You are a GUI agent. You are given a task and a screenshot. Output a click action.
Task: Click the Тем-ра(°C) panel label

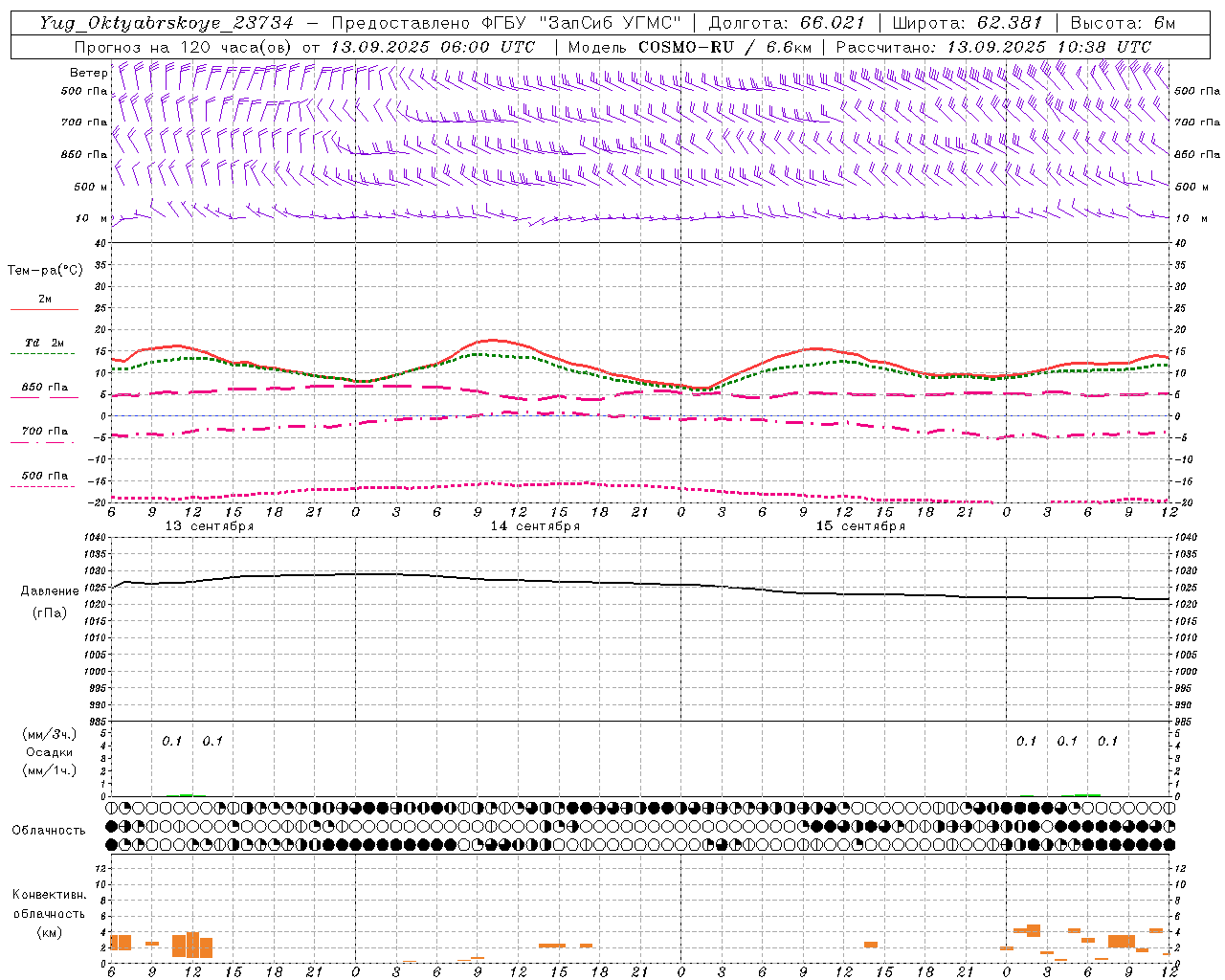coord(45,271)
